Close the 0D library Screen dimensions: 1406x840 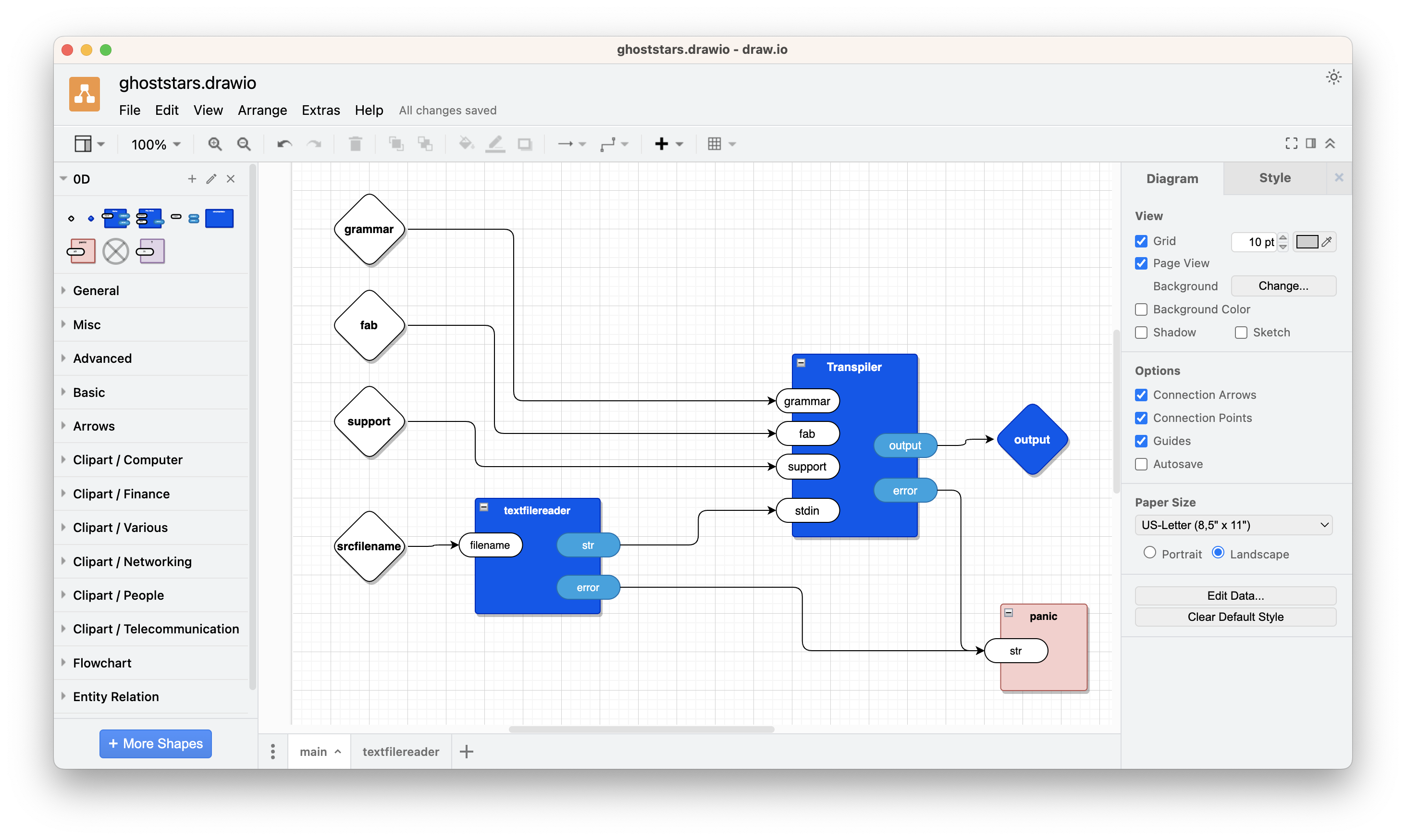point(230,179)
